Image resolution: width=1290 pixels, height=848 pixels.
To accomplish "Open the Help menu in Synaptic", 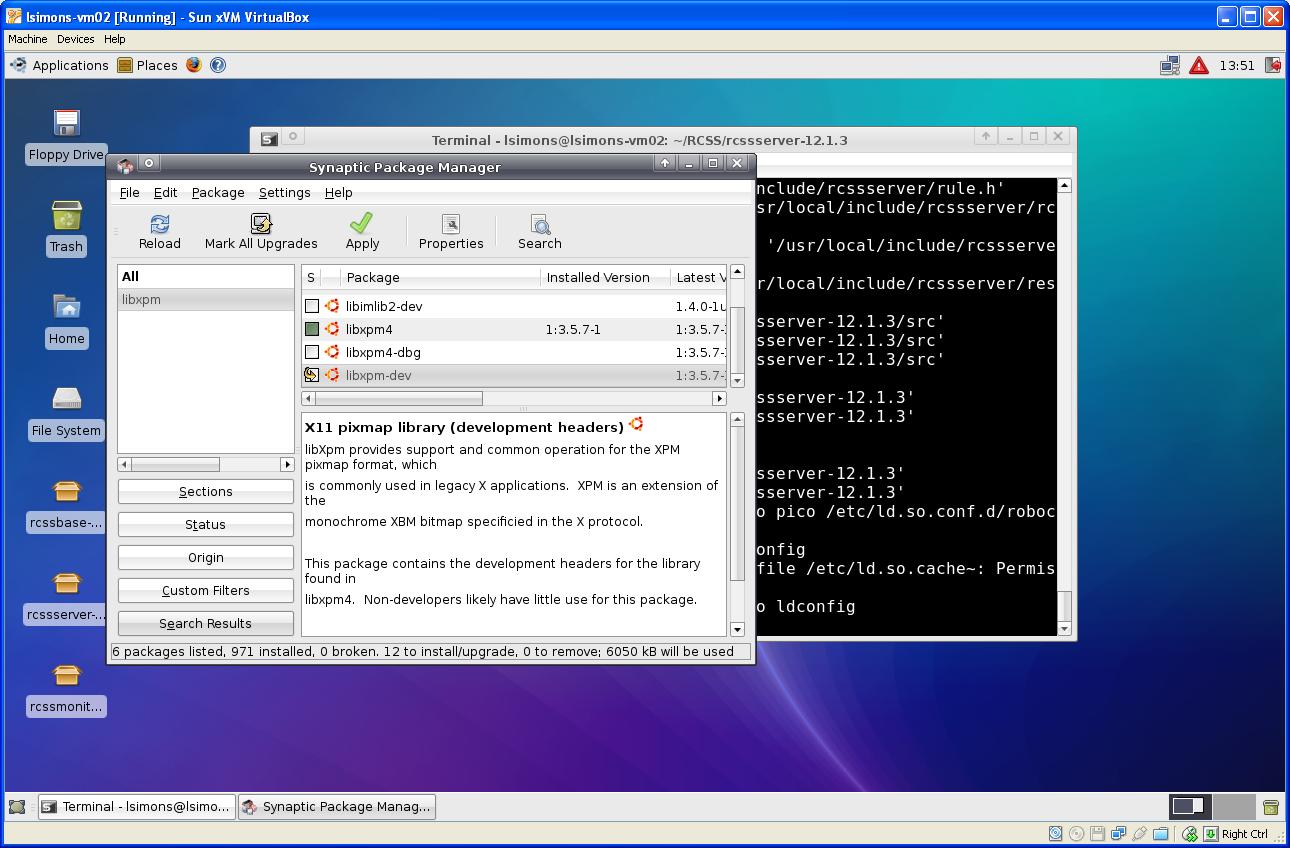I will [x=338, y=192].
